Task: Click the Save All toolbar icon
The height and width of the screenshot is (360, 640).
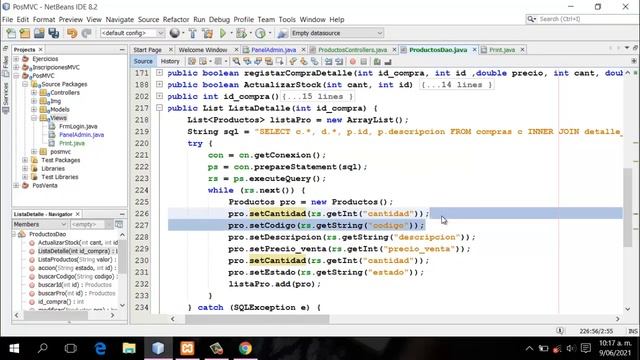Action: [x=53, y=33]
